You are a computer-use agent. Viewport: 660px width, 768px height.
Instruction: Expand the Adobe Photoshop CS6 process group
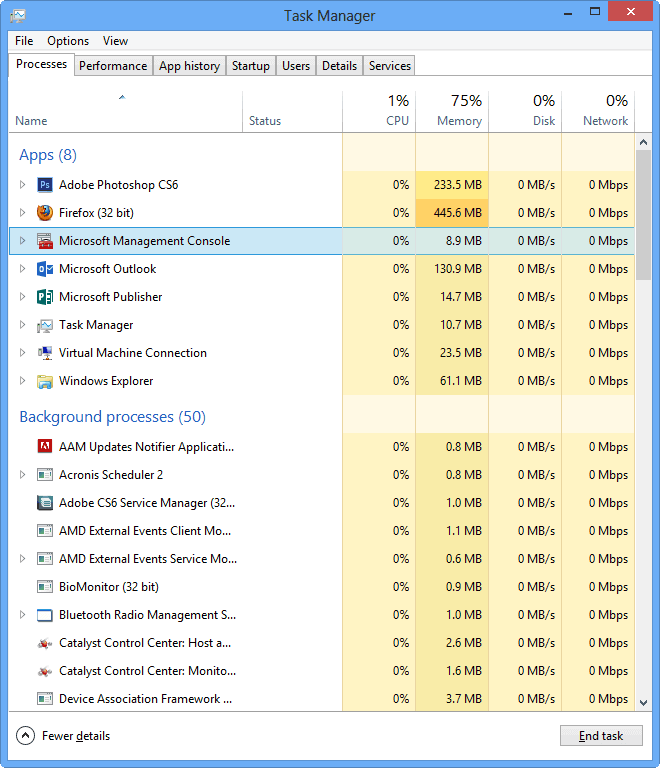[22, 185]
